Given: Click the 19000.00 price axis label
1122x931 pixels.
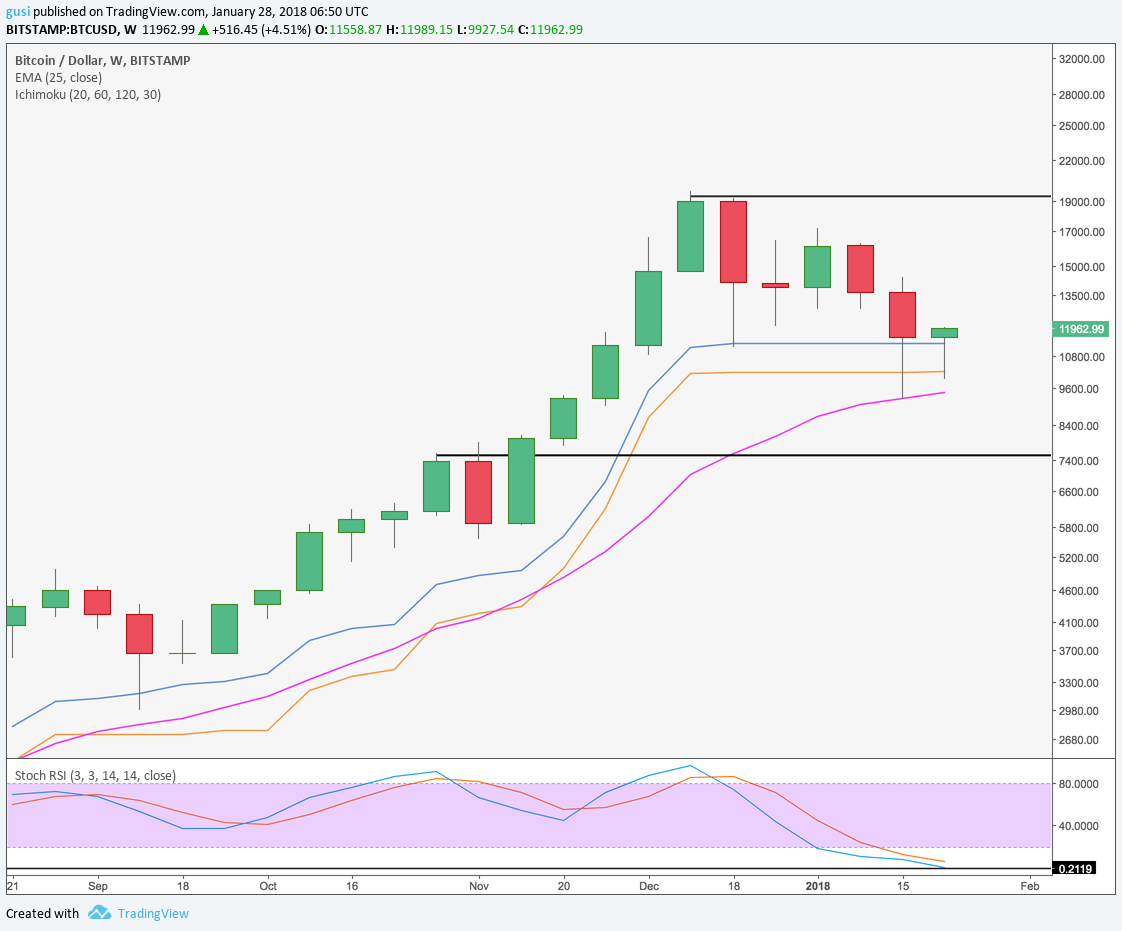Looking at the screenshot, I should 1082,202.
